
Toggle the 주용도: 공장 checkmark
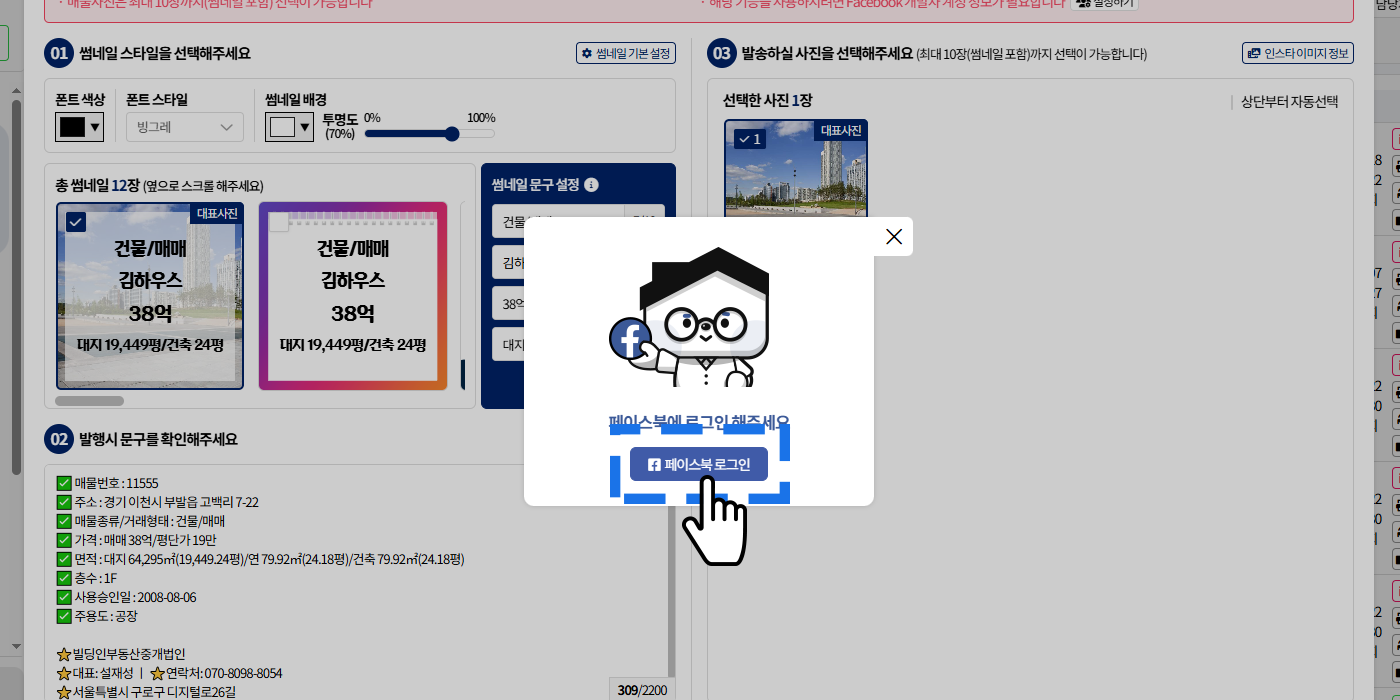pos(65,616)
